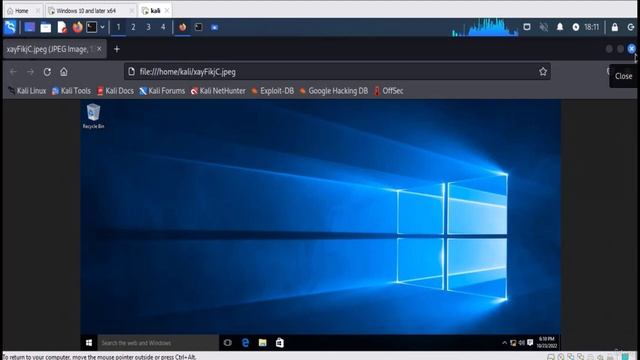Image resolution: width=640 pixels, height=360 pixels.
Task: Open the Kali Forums bookmark
Action: tap(162, 91)
